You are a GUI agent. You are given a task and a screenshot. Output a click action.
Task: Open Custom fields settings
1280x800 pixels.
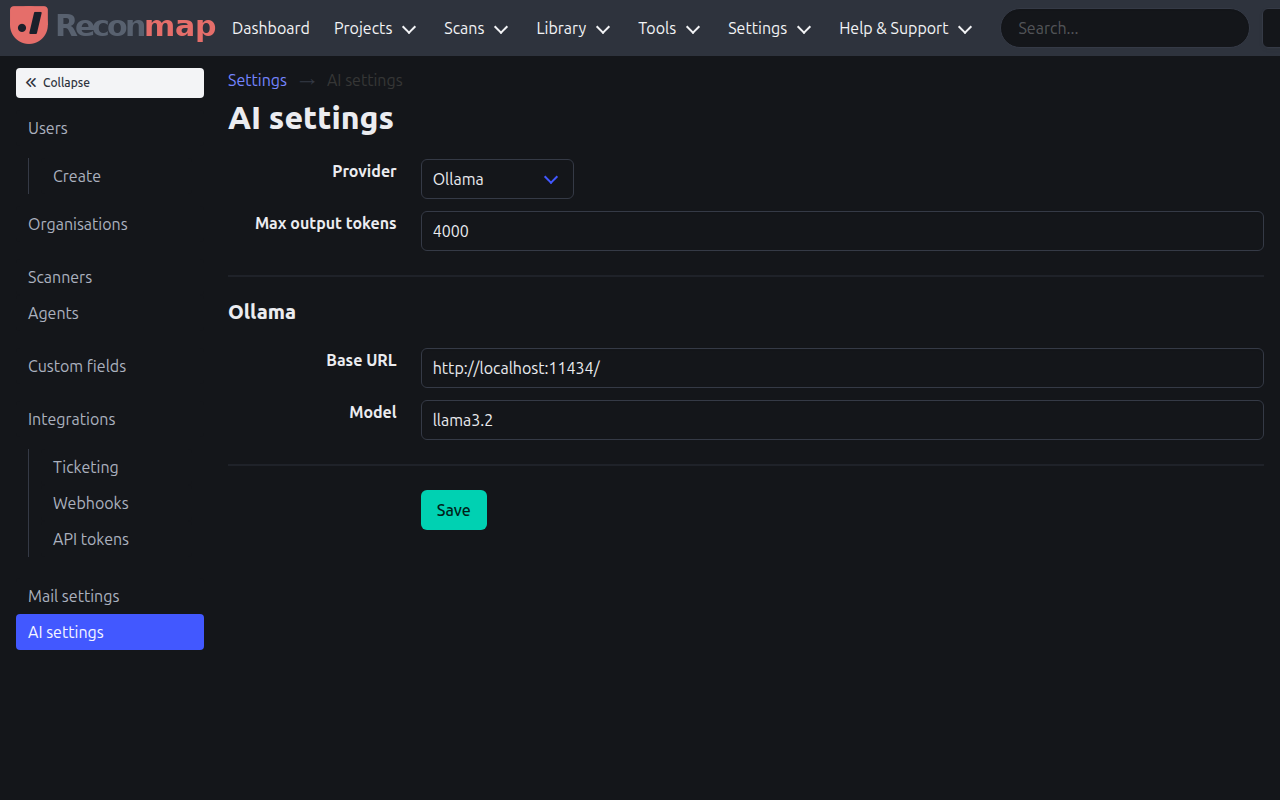point(77,366)
